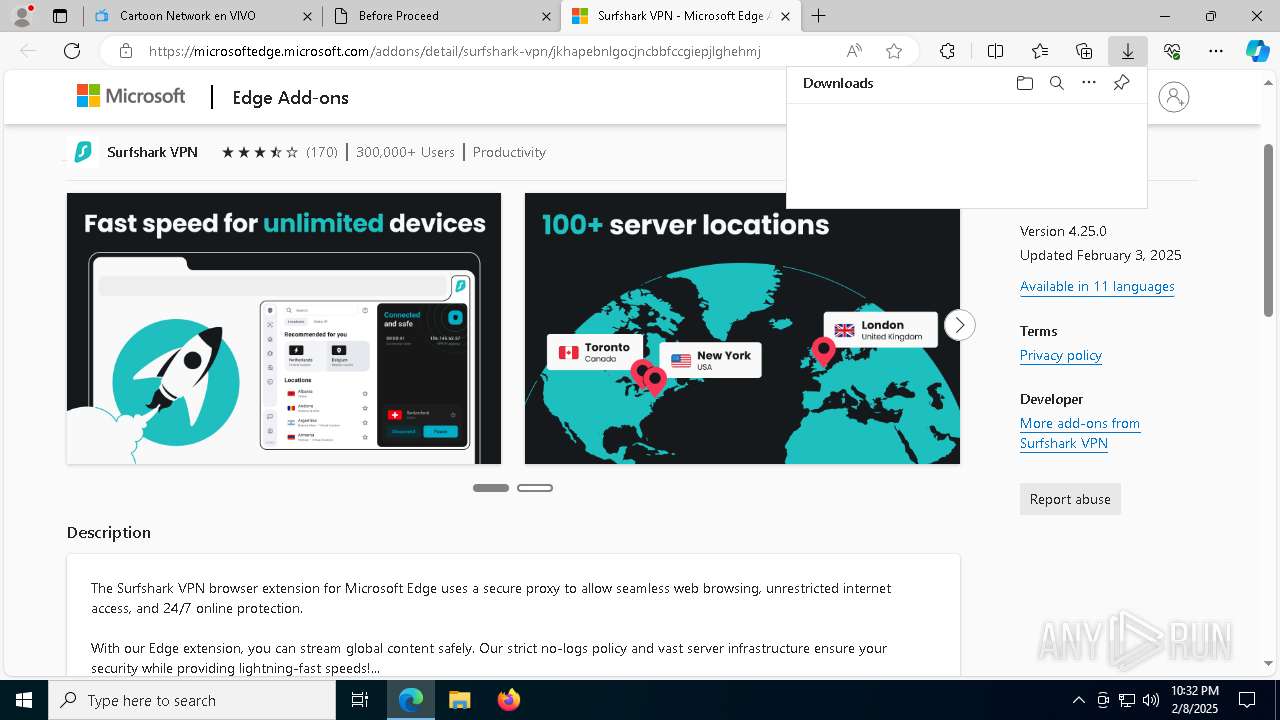Click the Downloads toolbar icon
The image size is (1280, 720).
coord(1127,51)
